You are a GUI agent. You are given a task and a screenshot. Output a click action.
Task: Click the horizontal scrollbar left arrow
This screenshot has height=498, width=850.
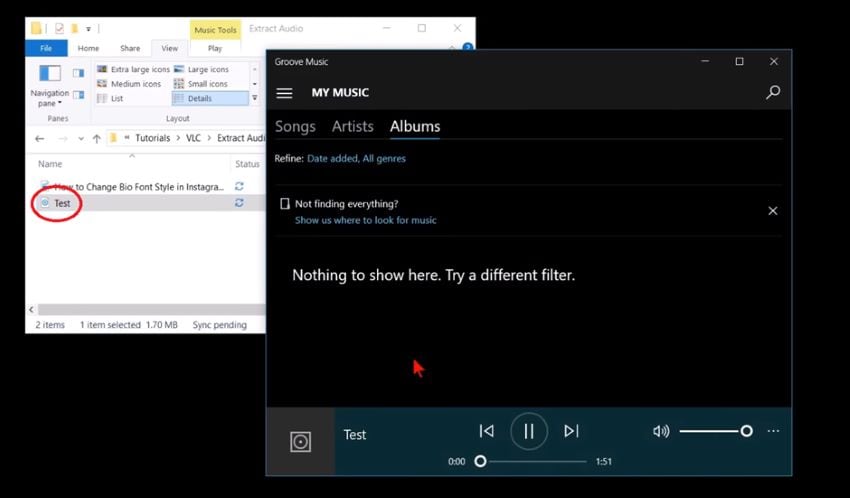[31, 309]
